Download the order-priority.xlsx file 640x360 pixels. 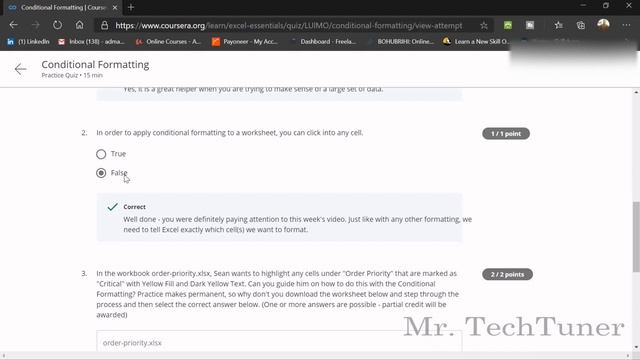coord(132,342)
